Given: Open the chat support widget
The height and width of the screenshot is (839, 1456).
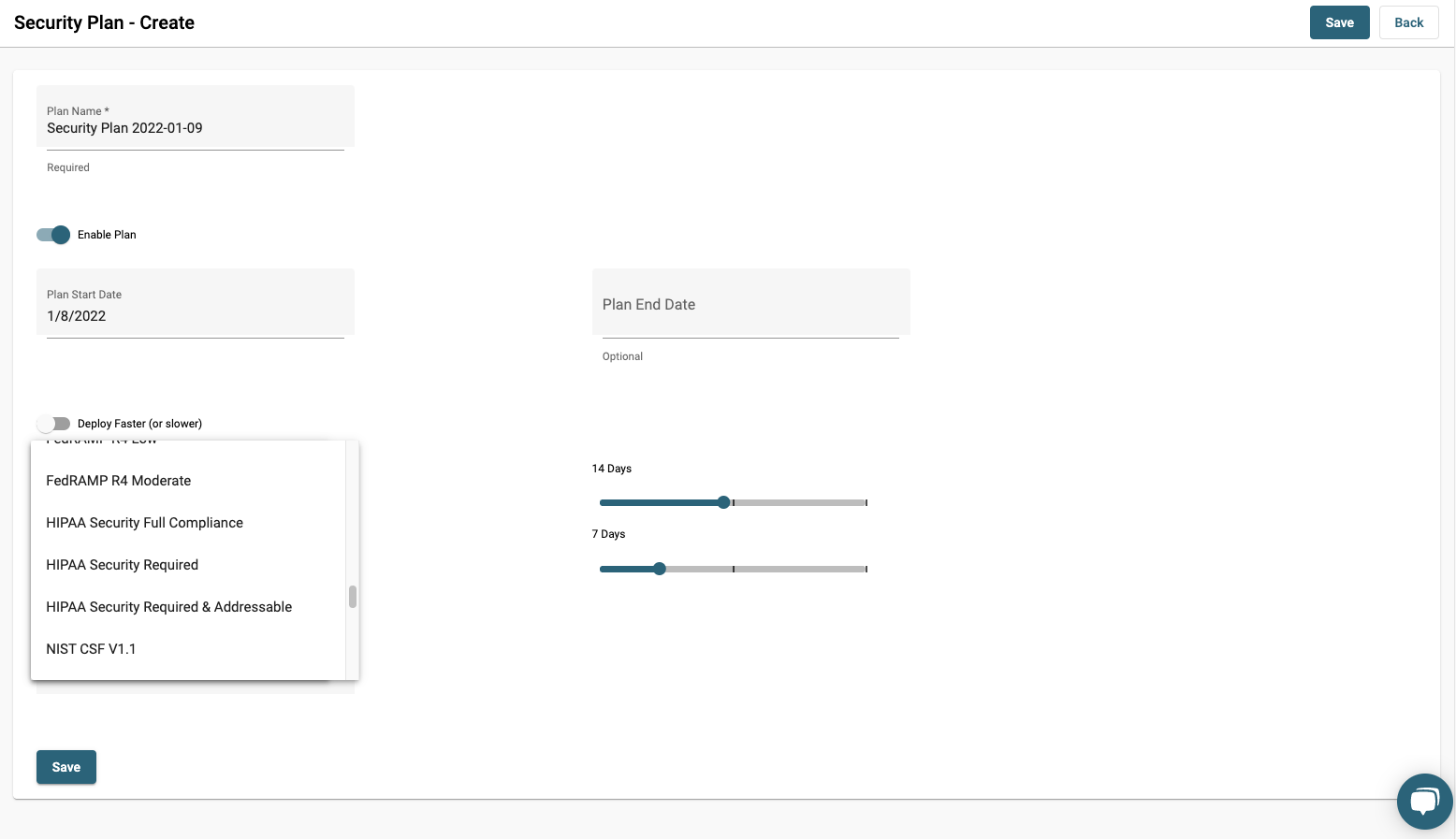Looking at the screenshot, I should (1424, 802).
